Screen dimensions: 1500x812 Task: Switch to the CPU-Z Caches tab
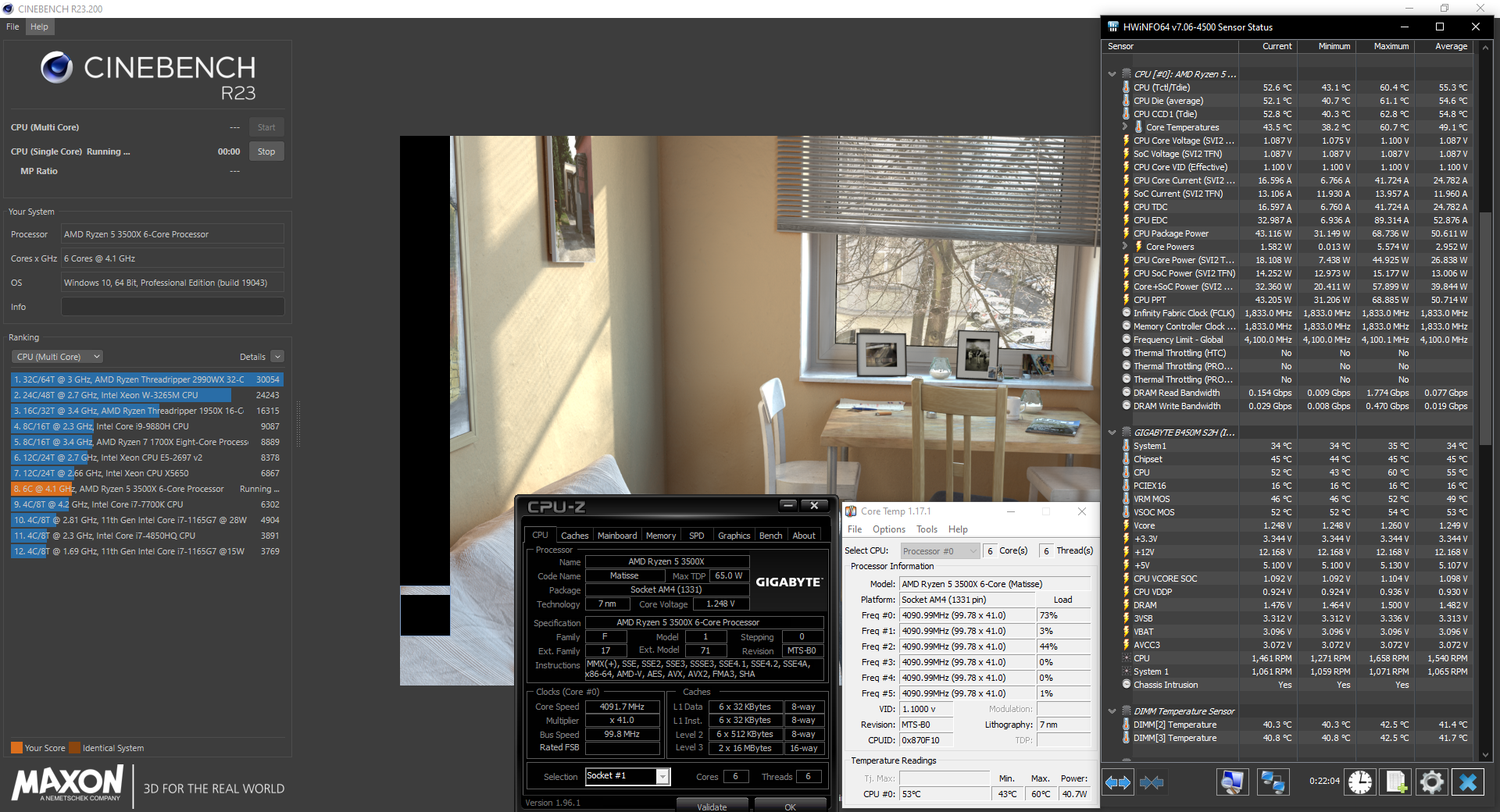tap(575, 536)
